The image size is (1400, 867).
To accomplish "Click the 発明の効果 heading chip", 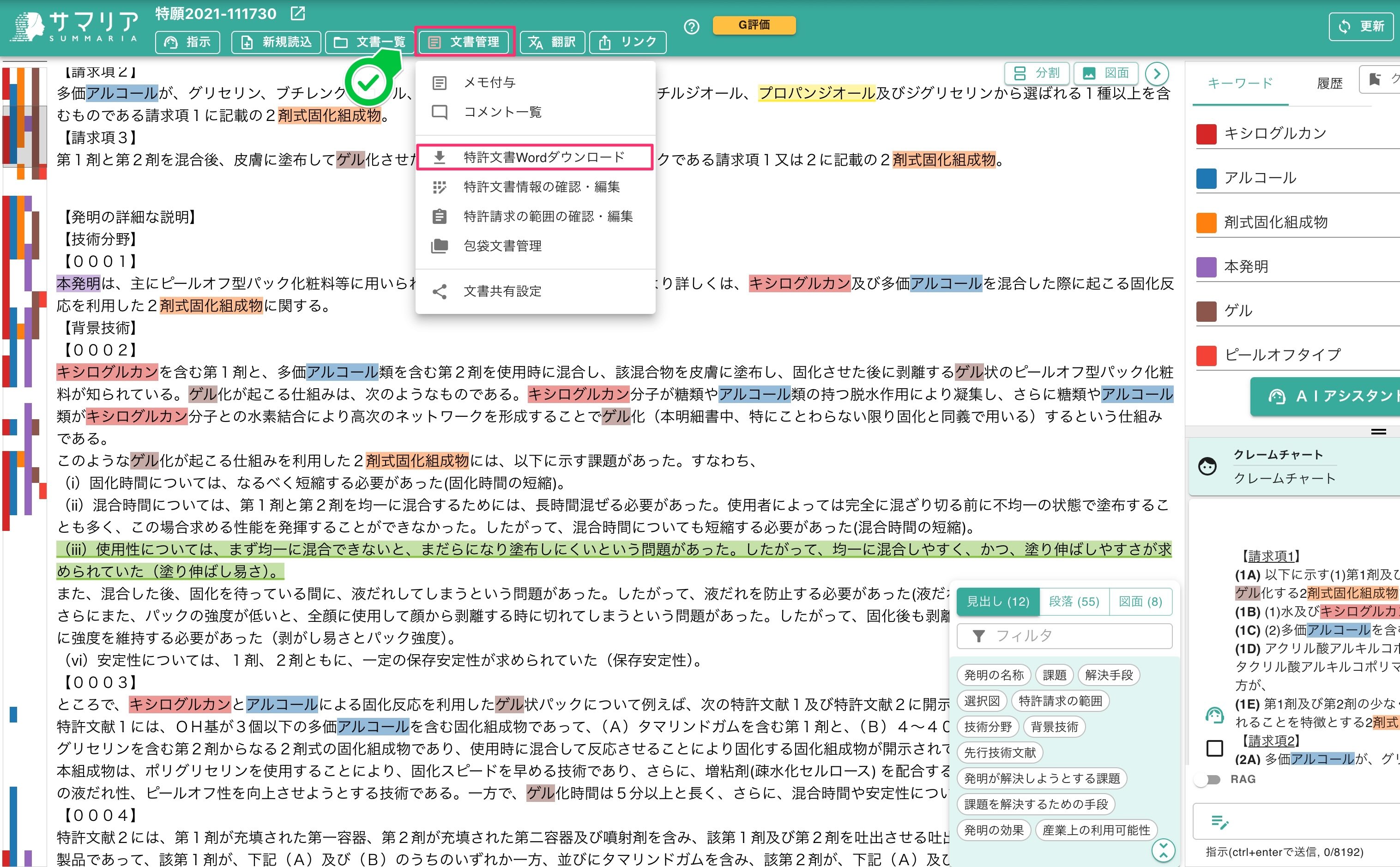I will point(994,831).
